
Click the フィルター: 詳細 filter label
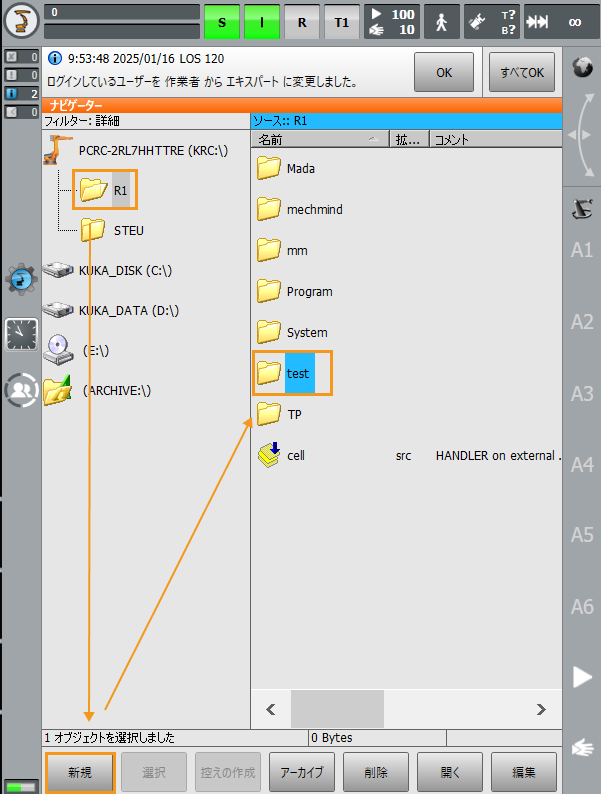coord(82,121)
